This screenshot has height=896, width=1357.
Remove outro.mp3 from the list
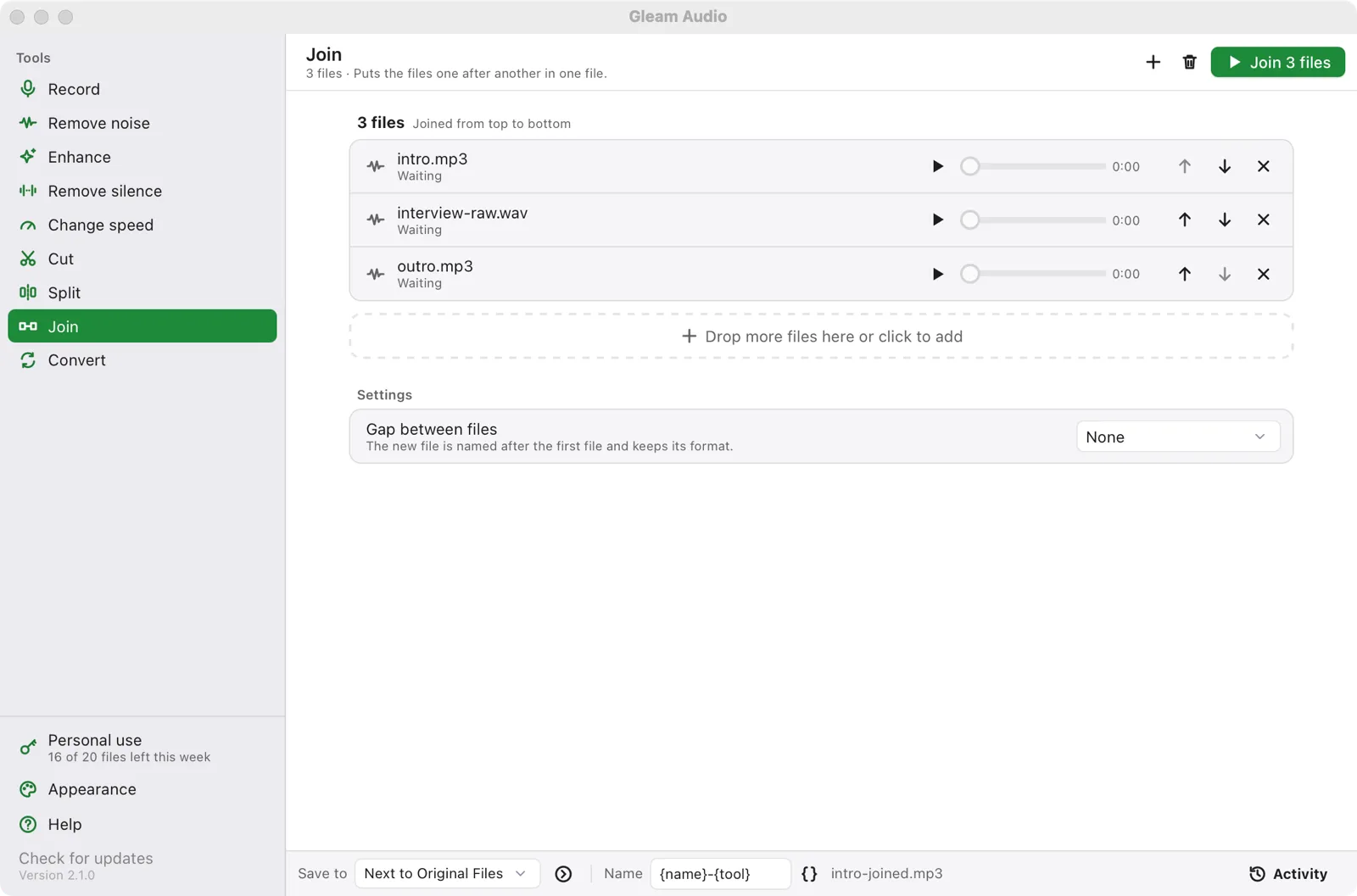[x=1263, y=274]
